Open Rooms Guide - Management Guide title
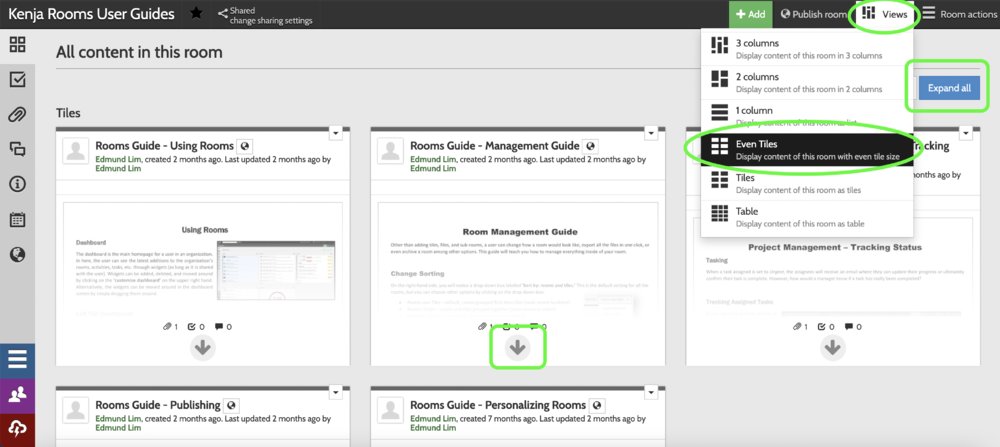Screen dimensions: 1000x447 click(495, 146)
